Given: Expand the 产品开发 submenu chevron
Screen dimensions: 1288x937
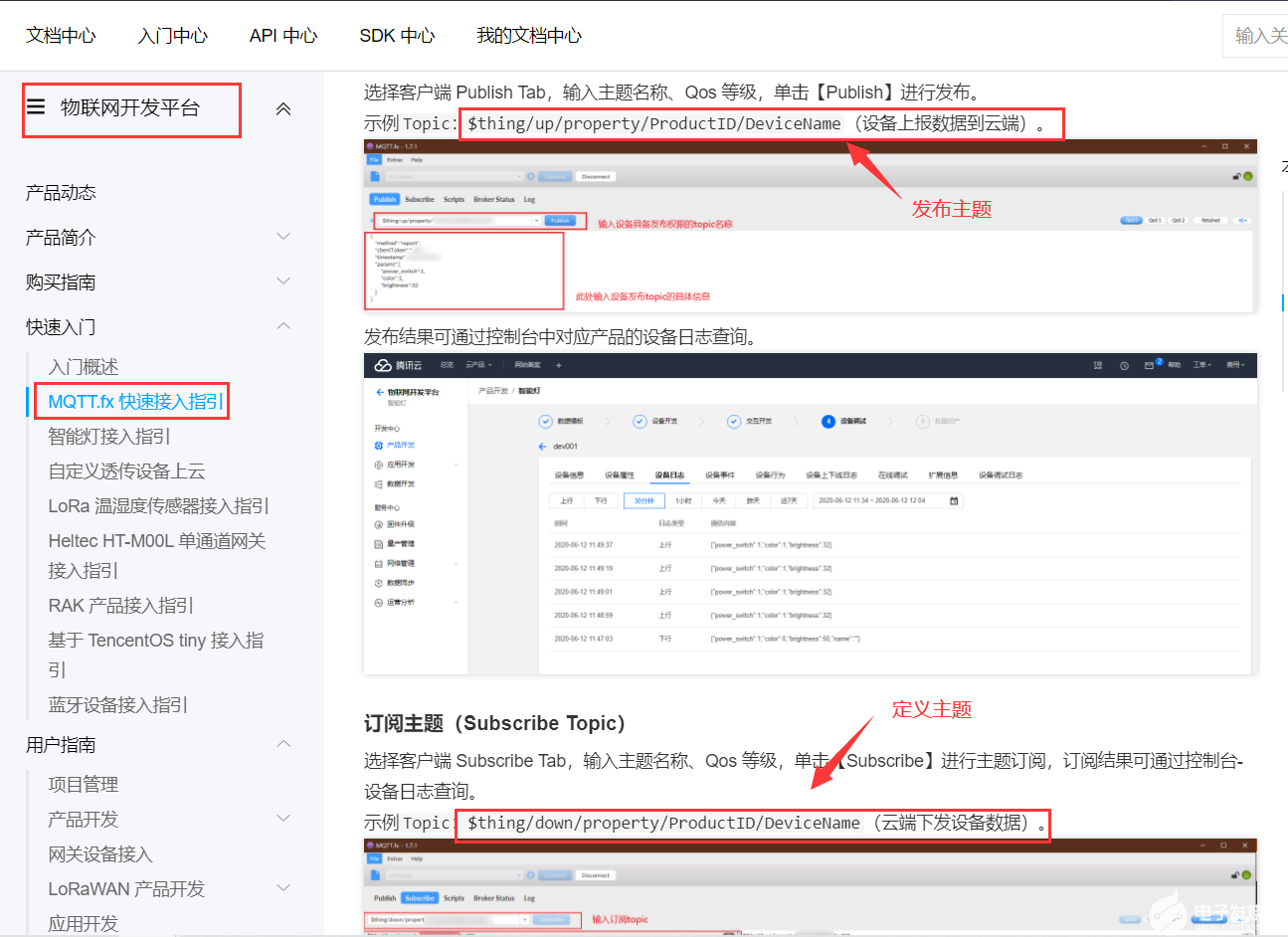Looking at the screenshot, I should point(283,819).
